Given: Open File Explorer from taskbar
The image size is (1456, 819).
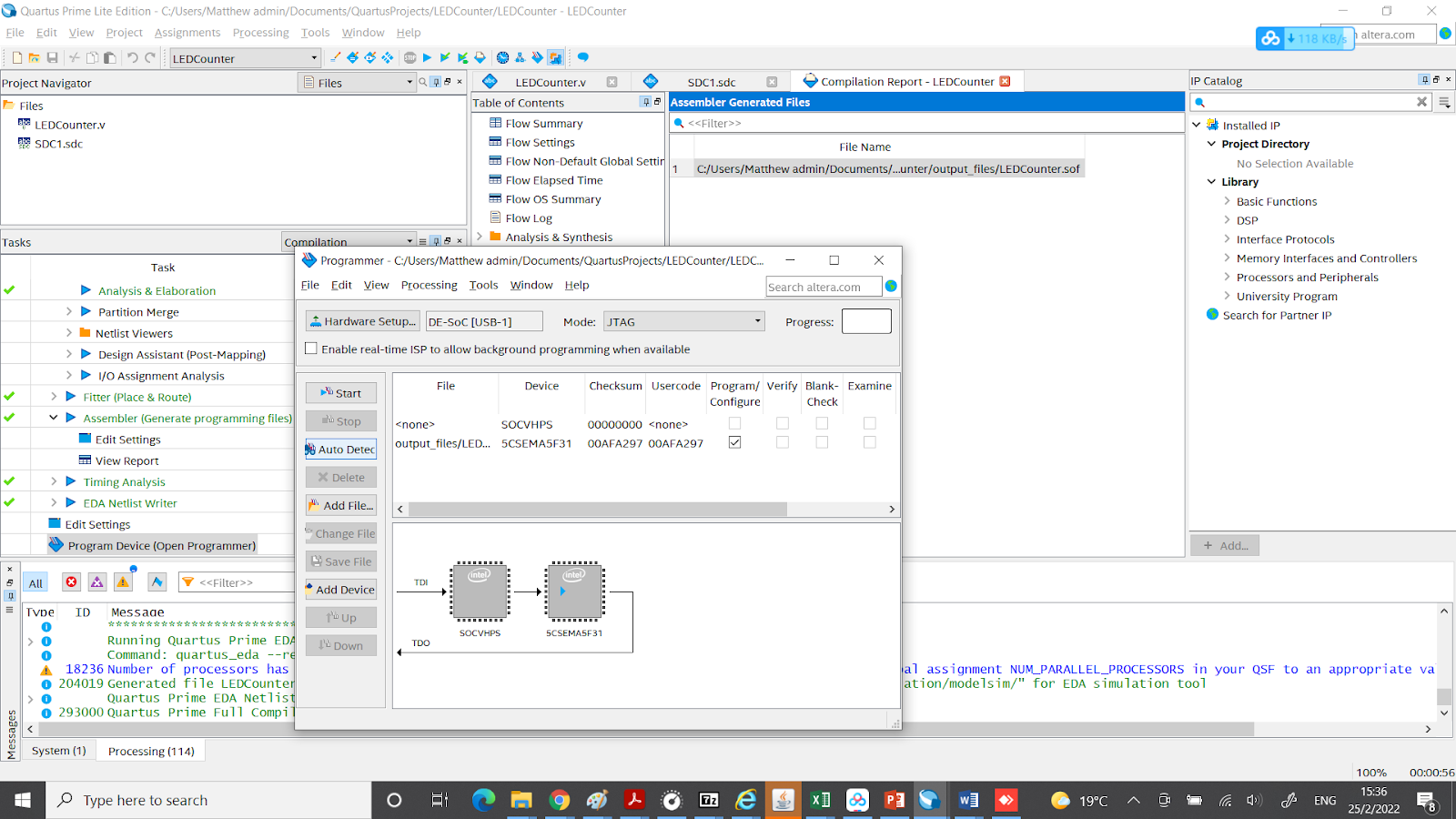Looking at the screenshot, I should [521, 800].
